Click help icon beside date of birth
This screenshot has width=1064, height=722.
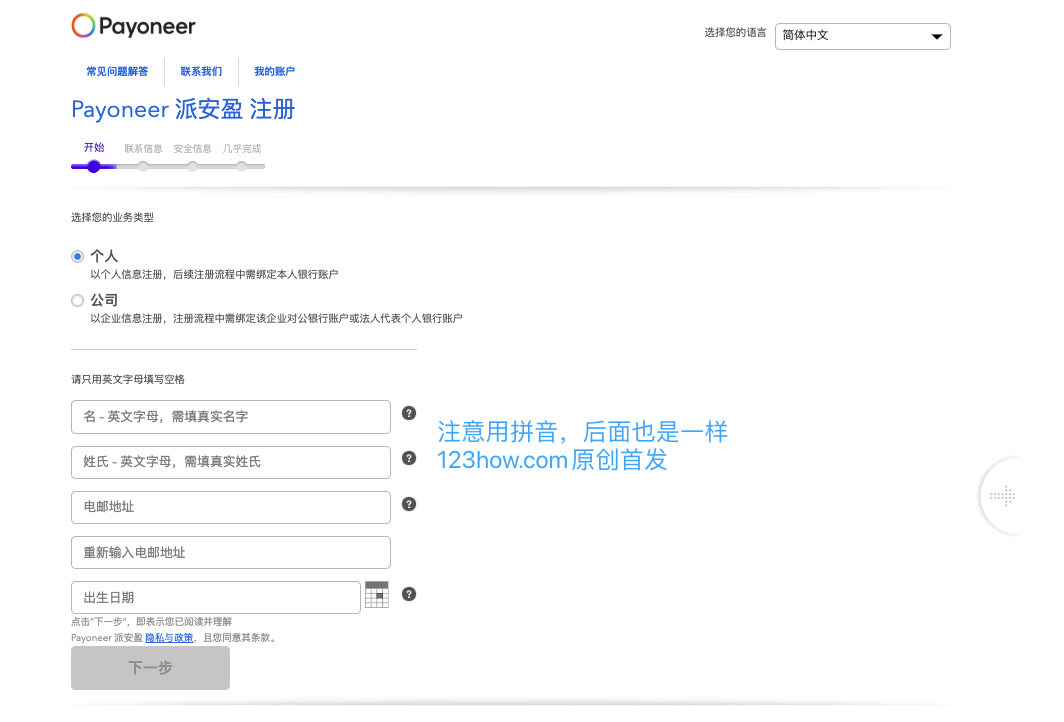click(409, 594)
